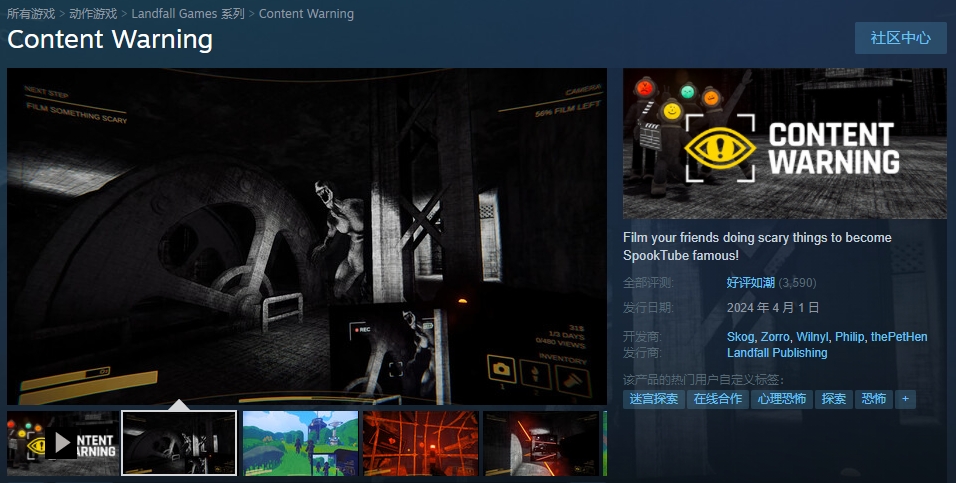Open developer Zorro link
The width and height of the screenshot is (956, 483).
click(x=775, y=337)
